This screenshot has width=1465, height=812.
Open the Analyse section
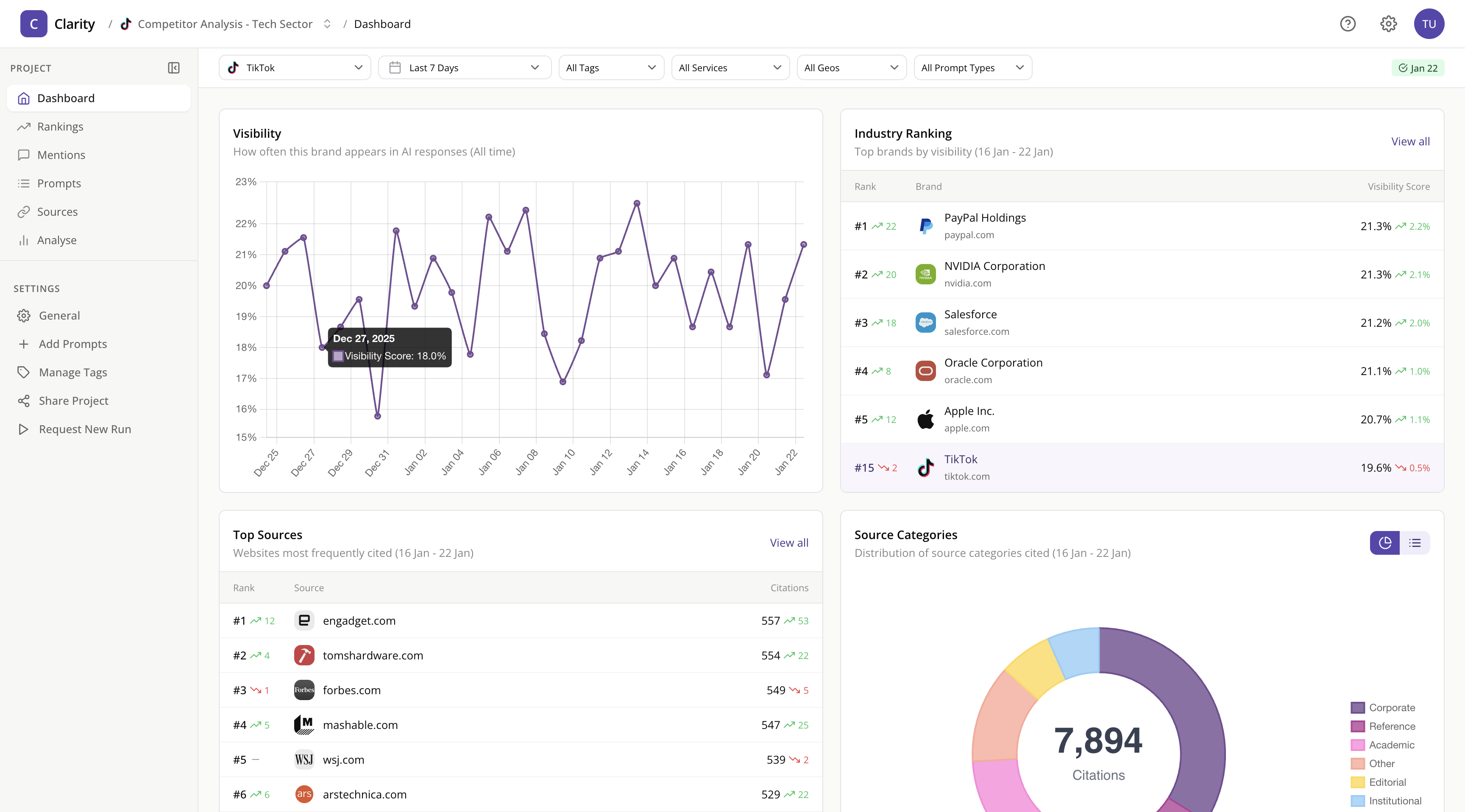[x=56, y=240]
